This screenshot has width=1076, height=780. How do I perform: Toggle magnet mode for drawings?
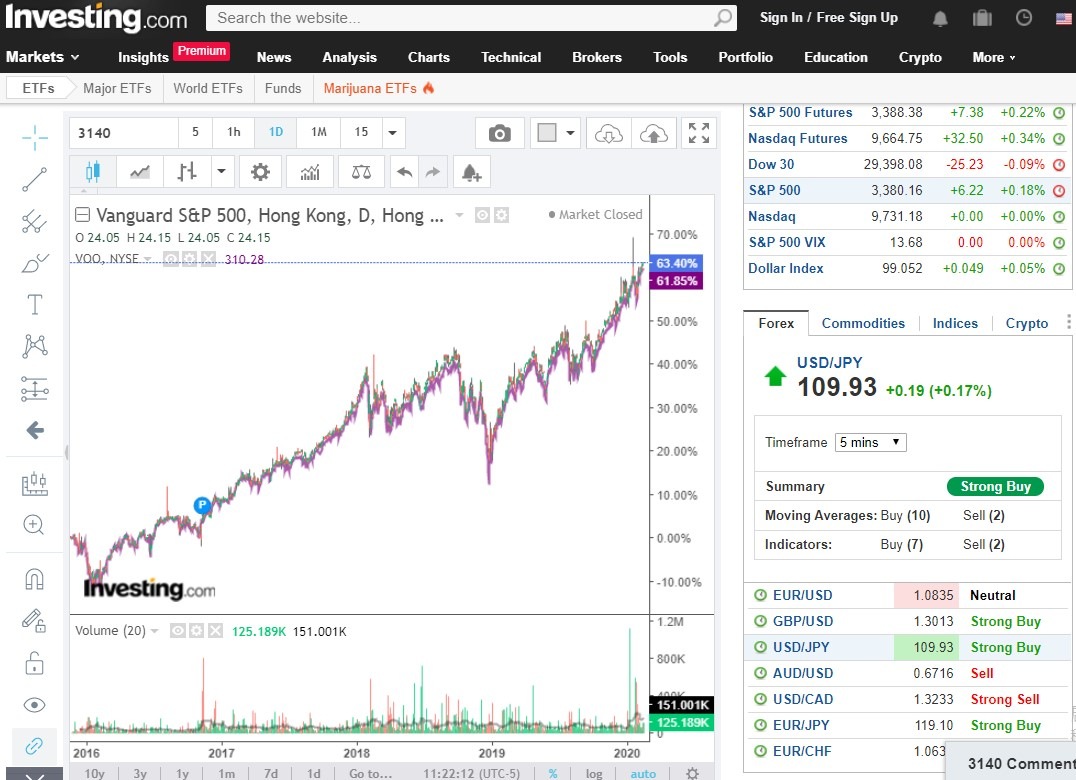click(x=34, y=580)
